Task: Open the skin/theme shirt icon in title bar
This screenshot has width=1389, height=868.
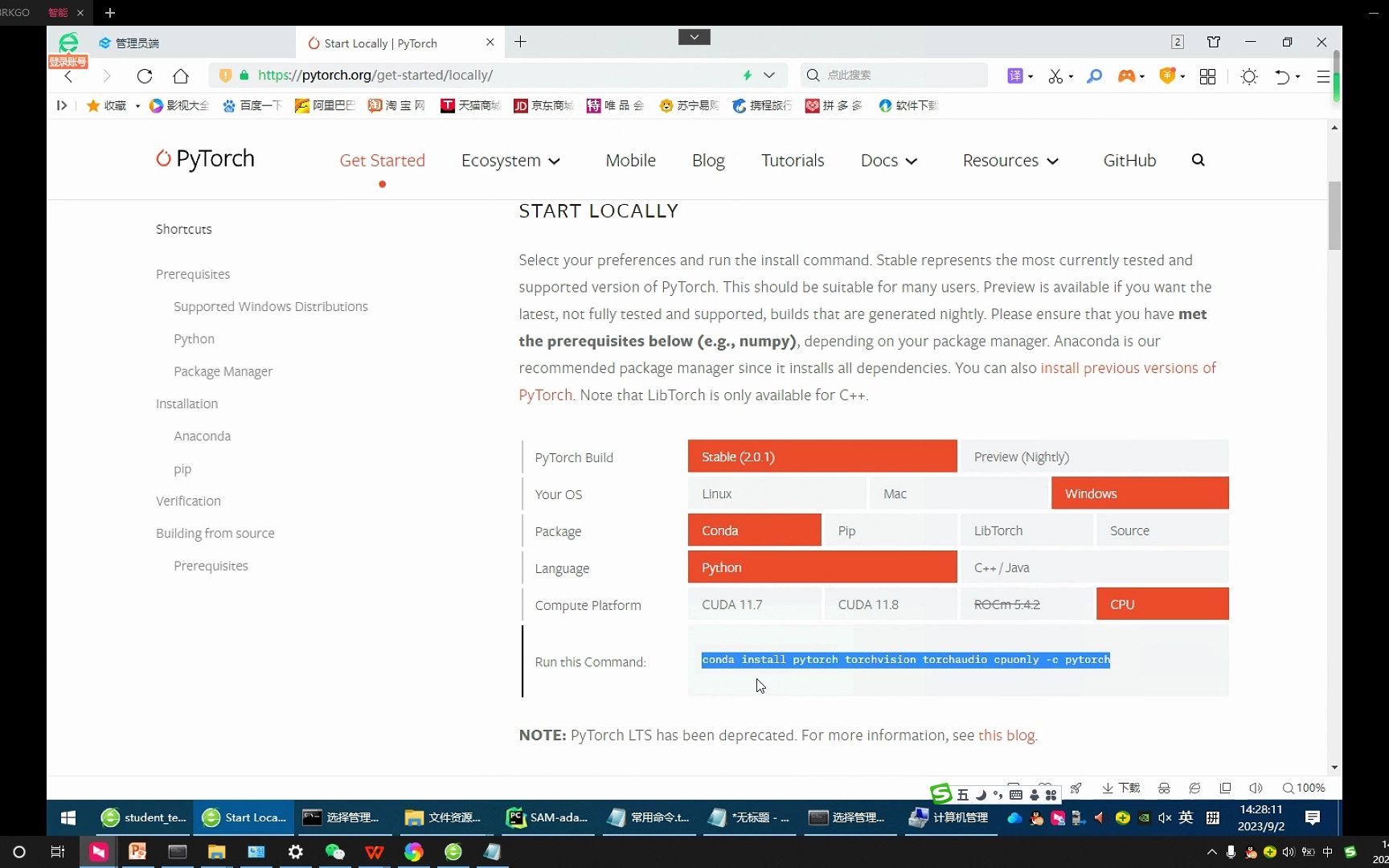Action: click(x=1214, y=42)
